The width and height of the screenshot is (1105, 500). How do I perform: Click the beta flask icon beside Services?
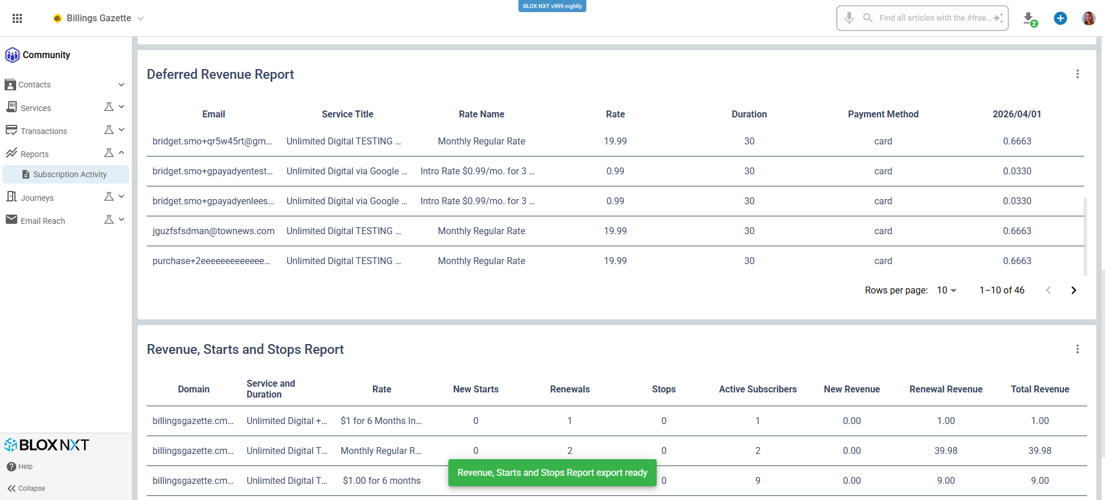[x=109, y=107]
